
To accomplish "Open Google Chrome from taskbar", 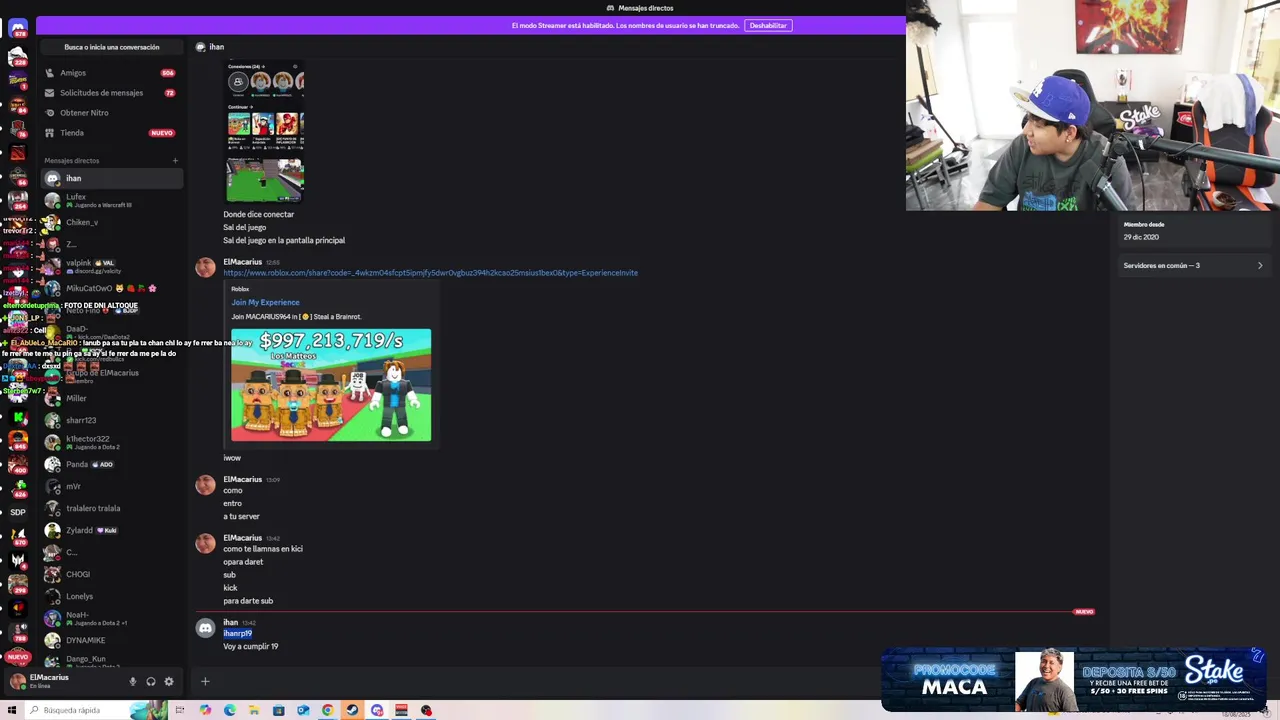I will click(327, 710).
